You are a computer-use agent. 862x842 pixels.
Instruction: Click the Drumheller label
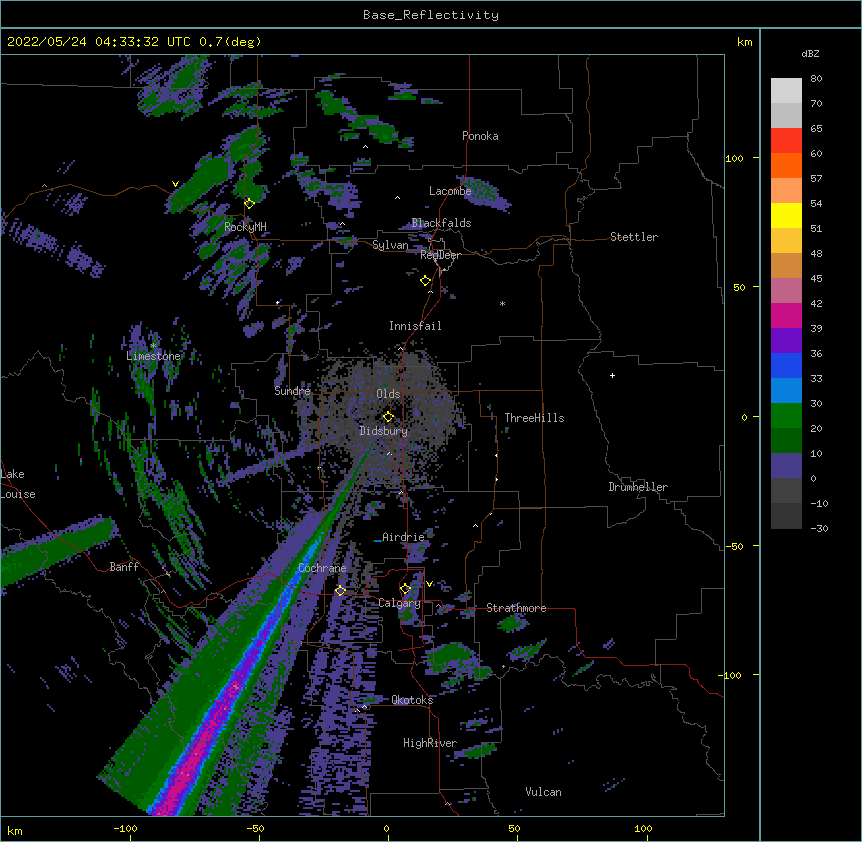[638, 487]
